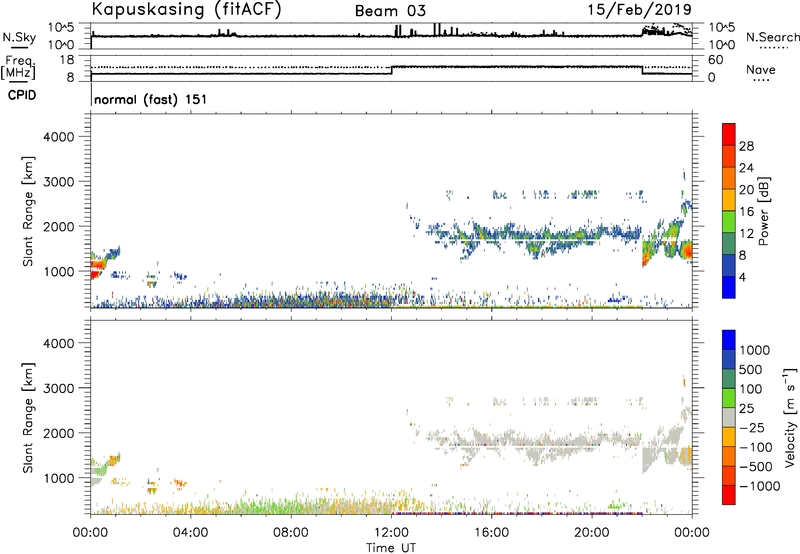
Task: Select the '−25' Velocity colorbar label
Action: (752, 427)
